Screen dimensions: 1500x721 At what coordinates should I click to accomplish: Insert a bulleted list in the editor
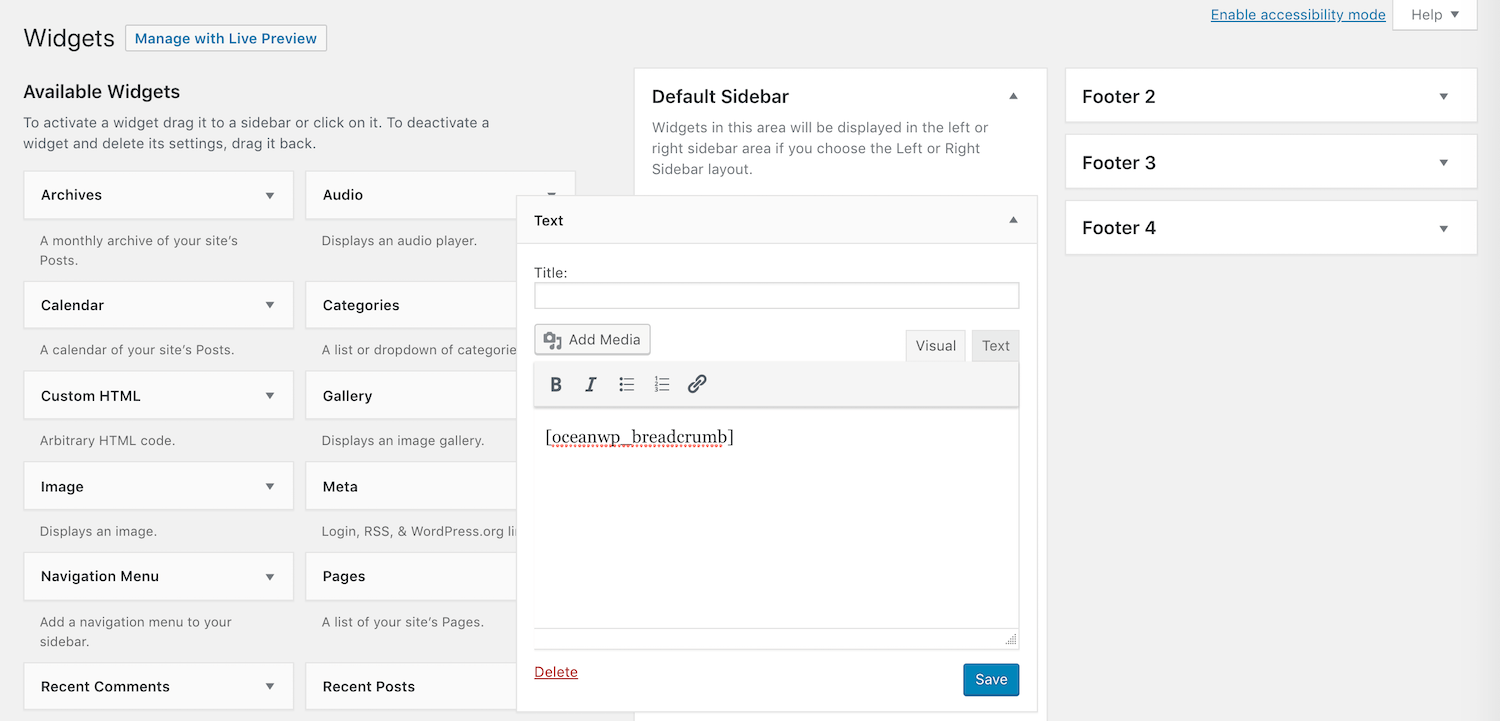coord(626,384)
